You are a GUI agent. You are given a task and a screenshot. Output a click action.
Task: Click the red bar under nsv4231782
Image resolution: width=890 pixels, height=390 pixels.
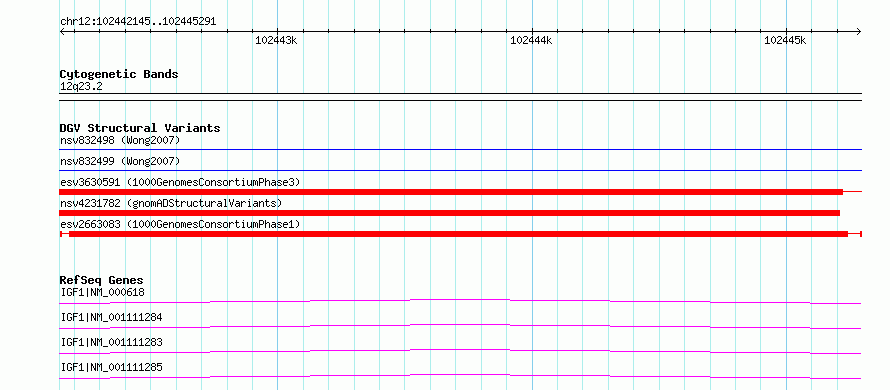pos(450,213)
